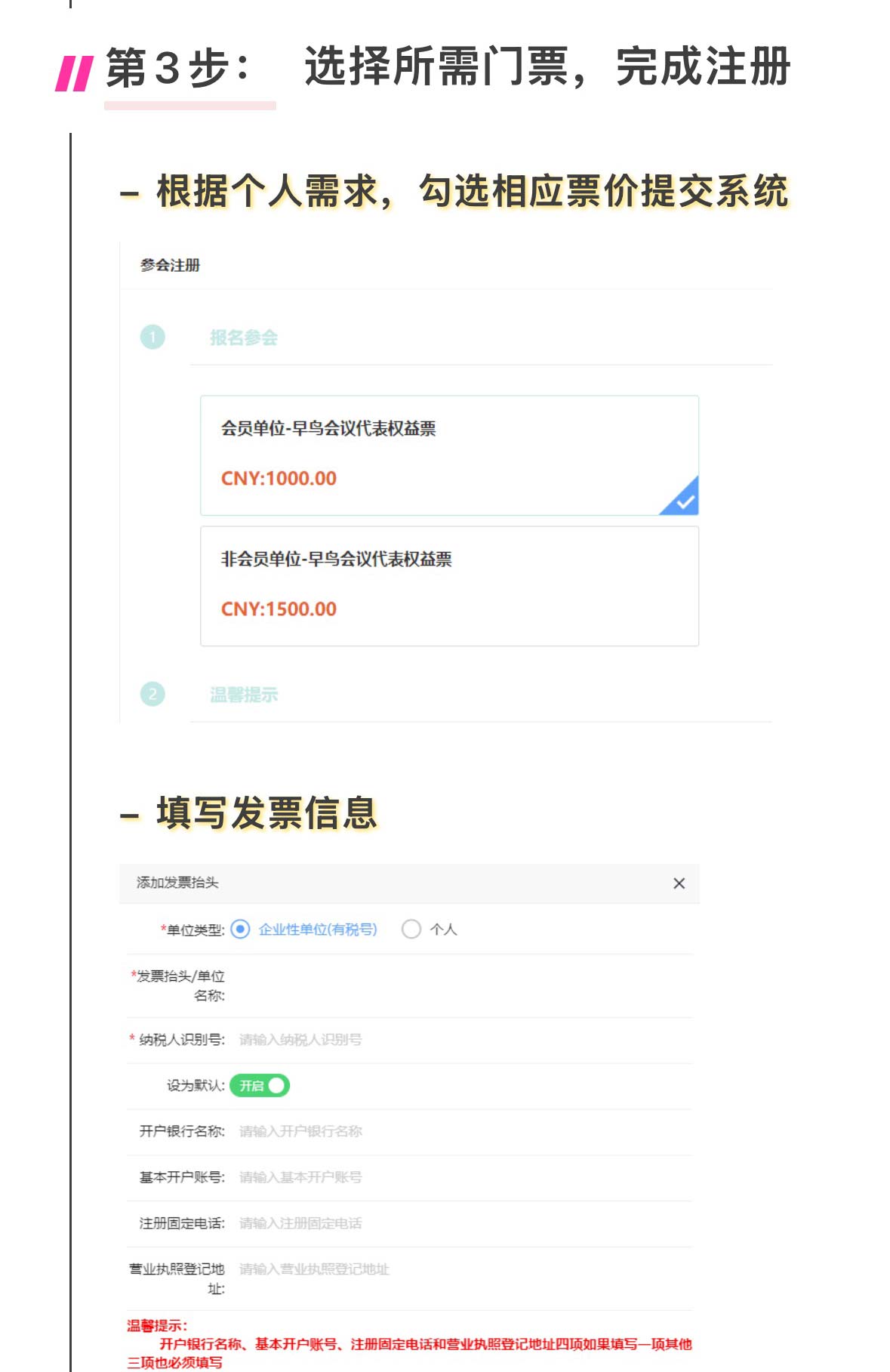The image size is (890, 1372).
Task: Close the 添加发票抬头 dialog
Action: [x=679, y=883]
